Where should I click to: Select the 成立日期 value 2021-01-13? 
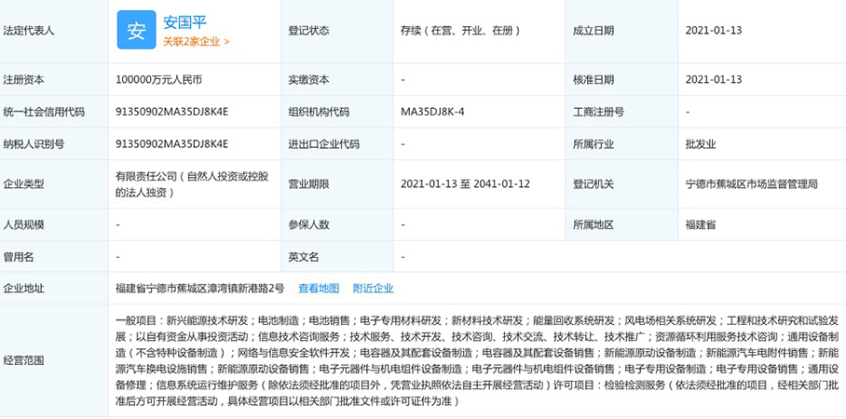(x=714, y=30)
